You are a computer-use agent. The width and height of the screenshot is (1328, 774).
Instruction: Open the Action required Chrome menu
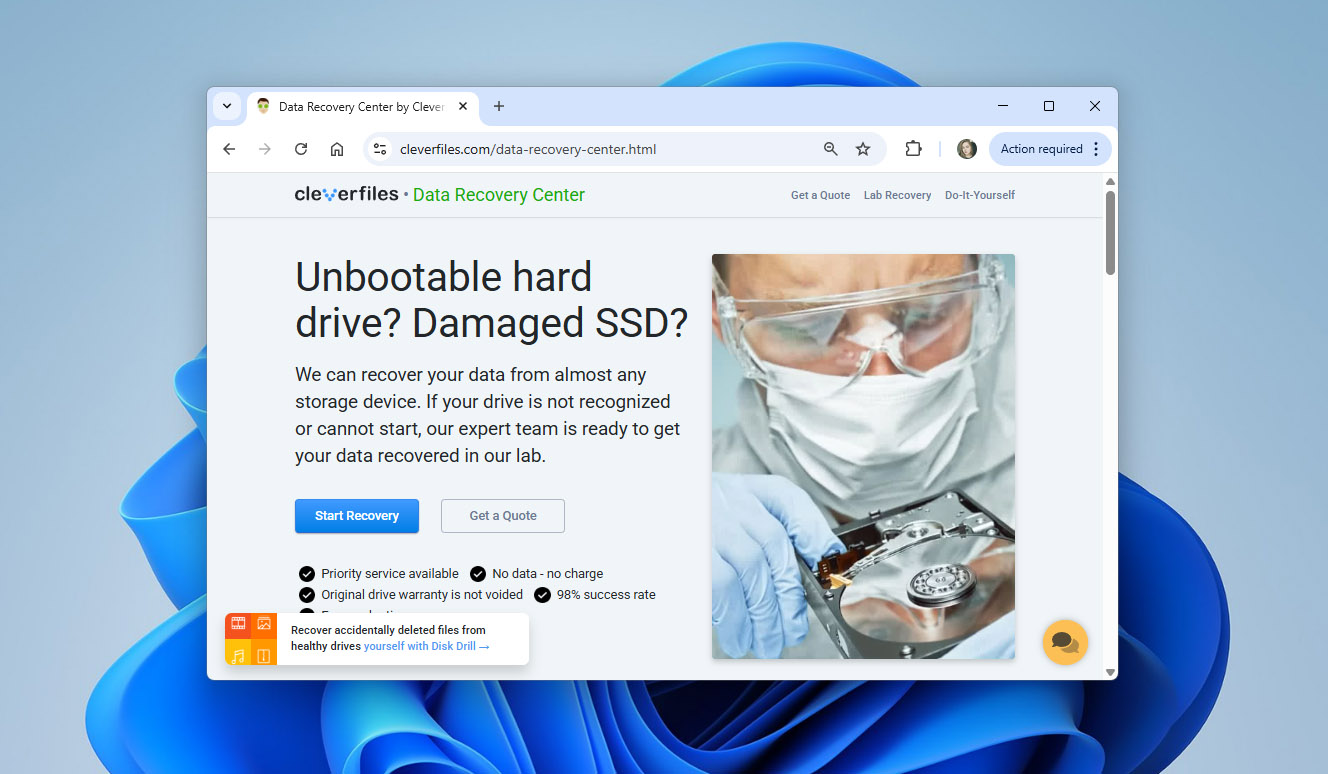(x=1050, y=149)
